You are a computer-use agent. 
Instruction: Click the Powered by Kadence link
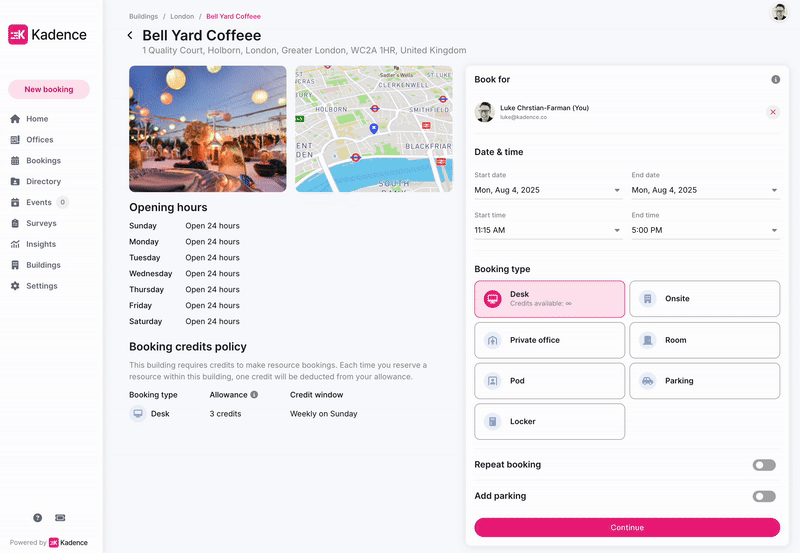(48, 543)
